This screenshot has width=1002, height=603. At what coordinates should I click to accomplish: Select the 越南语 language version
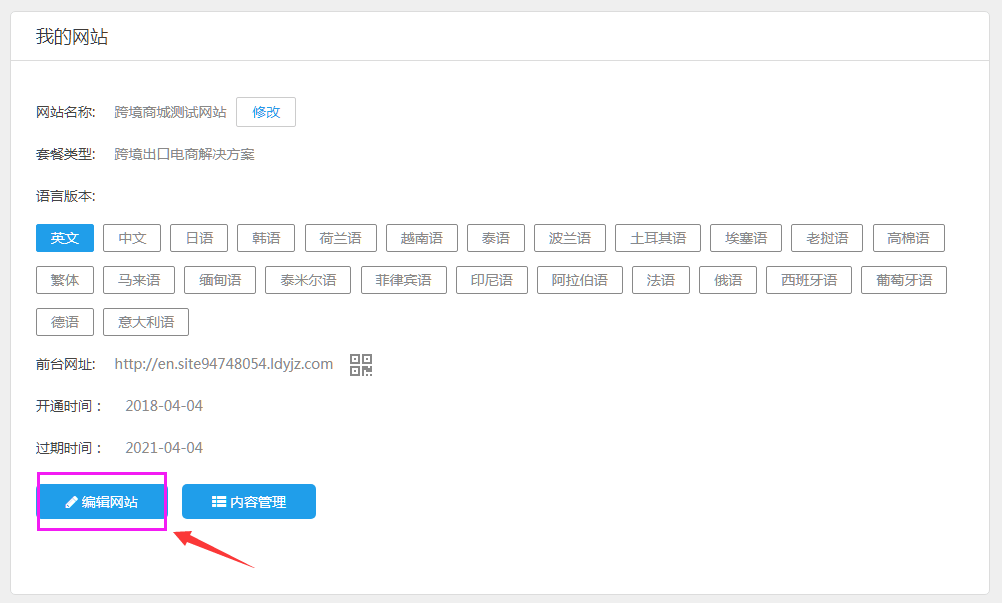coord(421,238)
